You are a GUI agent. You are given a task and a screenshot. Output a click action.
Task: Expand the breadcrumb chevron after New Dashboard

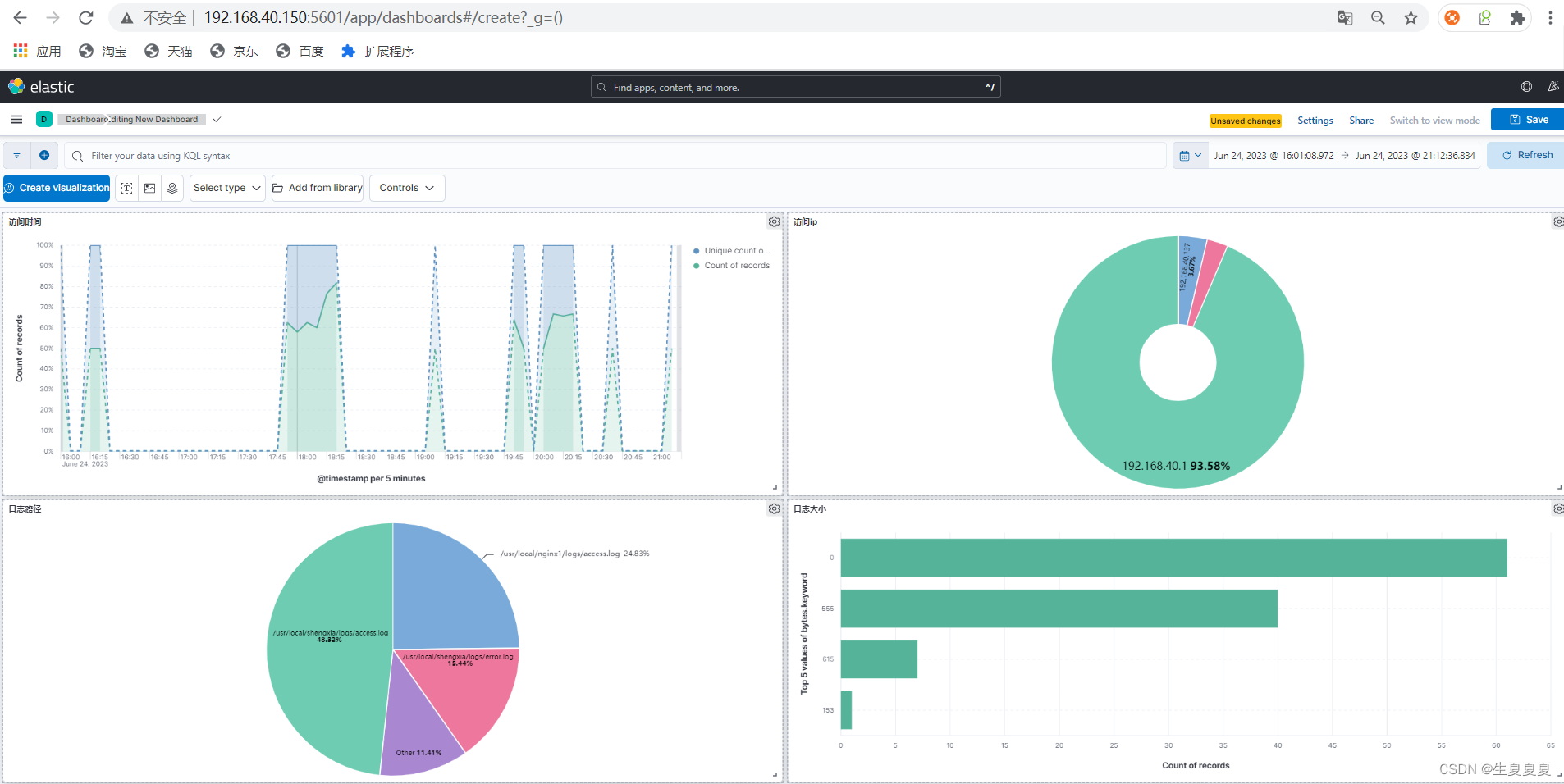[x=217, y=120]
